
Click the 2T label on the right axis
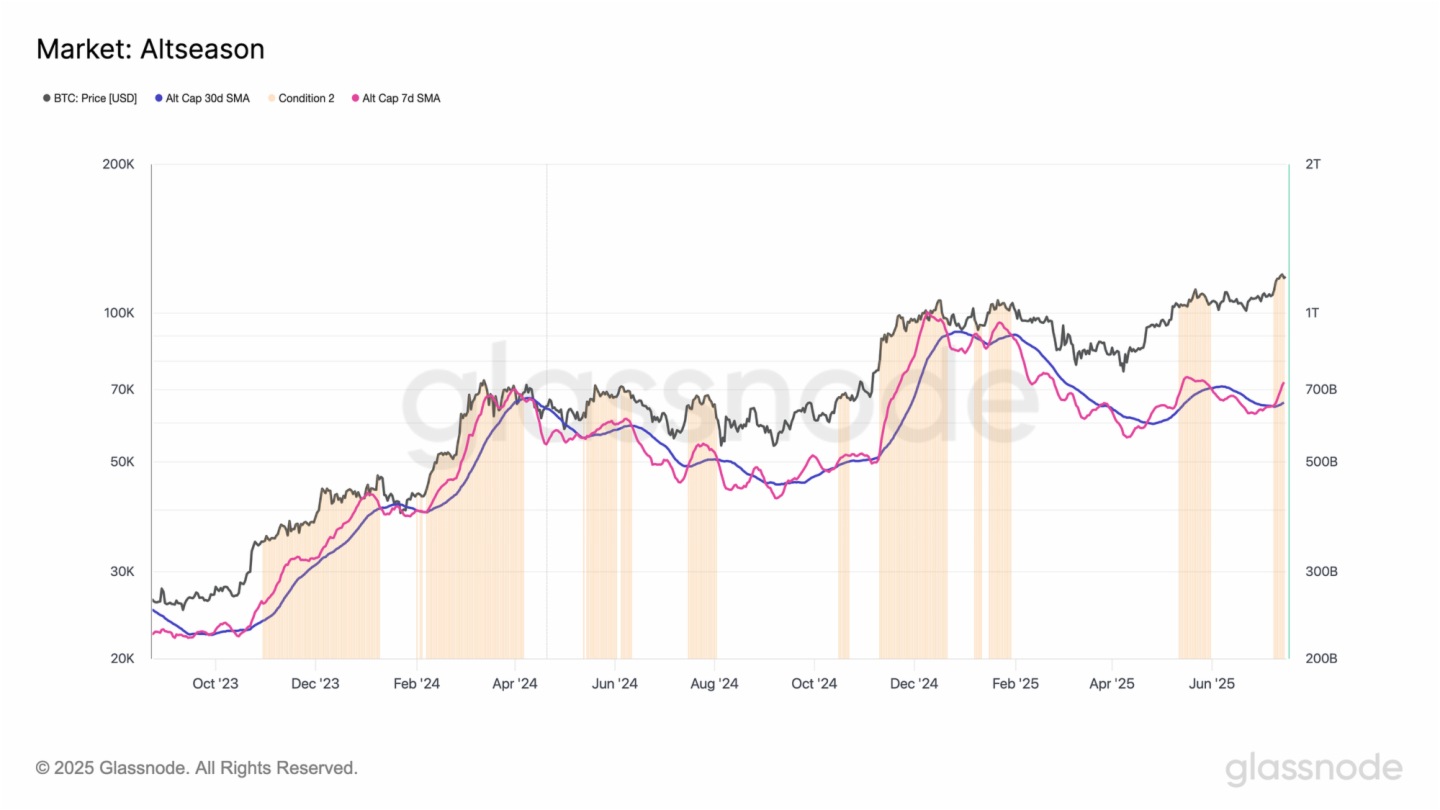click(1312, 164)
